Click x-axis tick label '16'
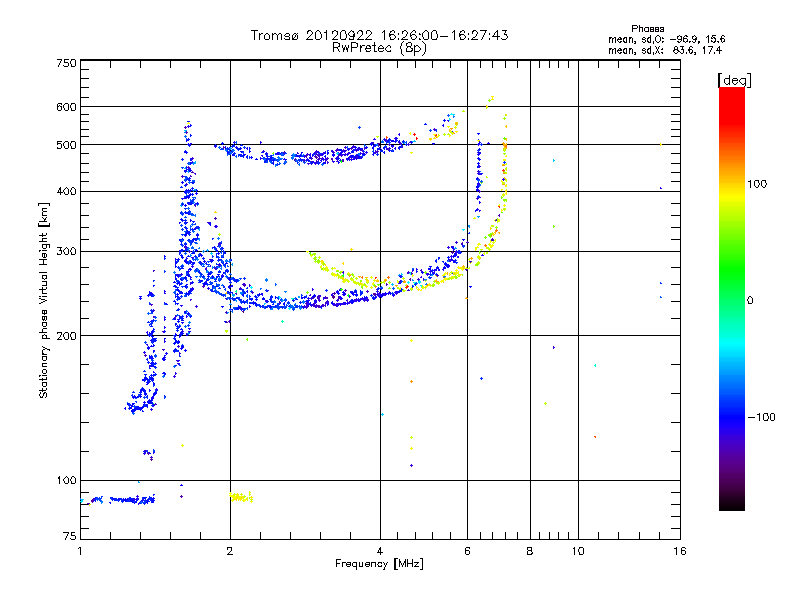 point(680,551)
